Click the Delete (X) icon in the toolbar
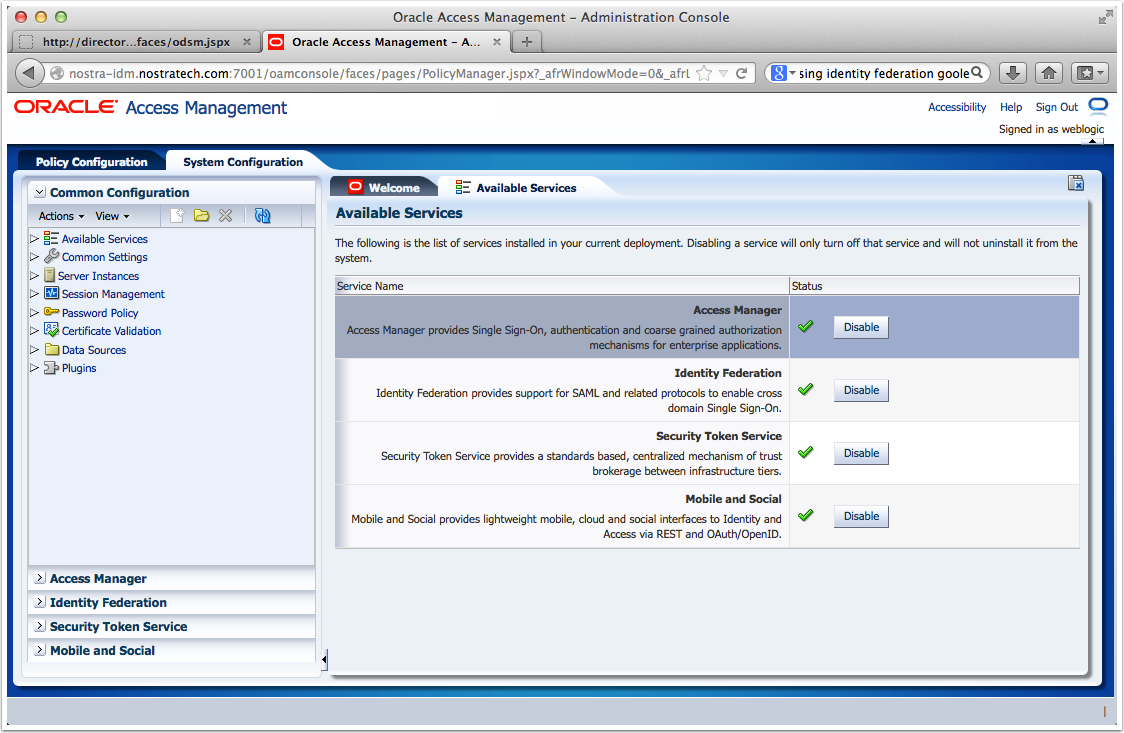Screen dimensions: 1124x733 pos(224,215)
